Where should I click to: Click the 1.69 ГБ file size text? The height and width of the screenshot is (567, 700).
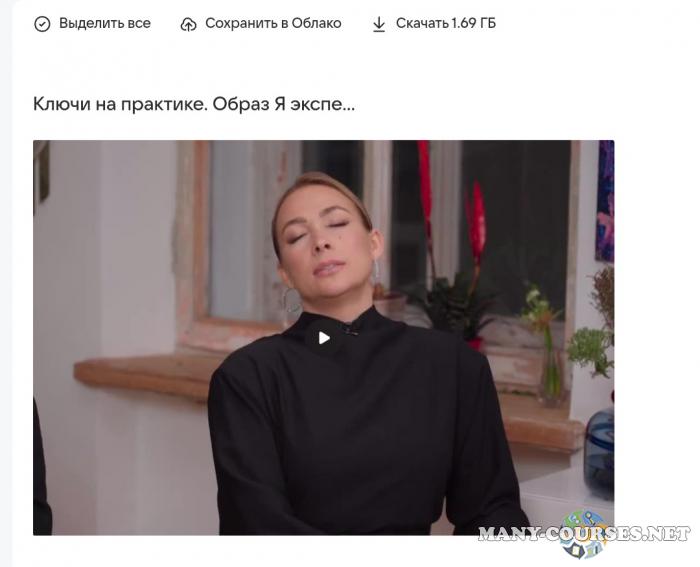click(x=473, y=23)
